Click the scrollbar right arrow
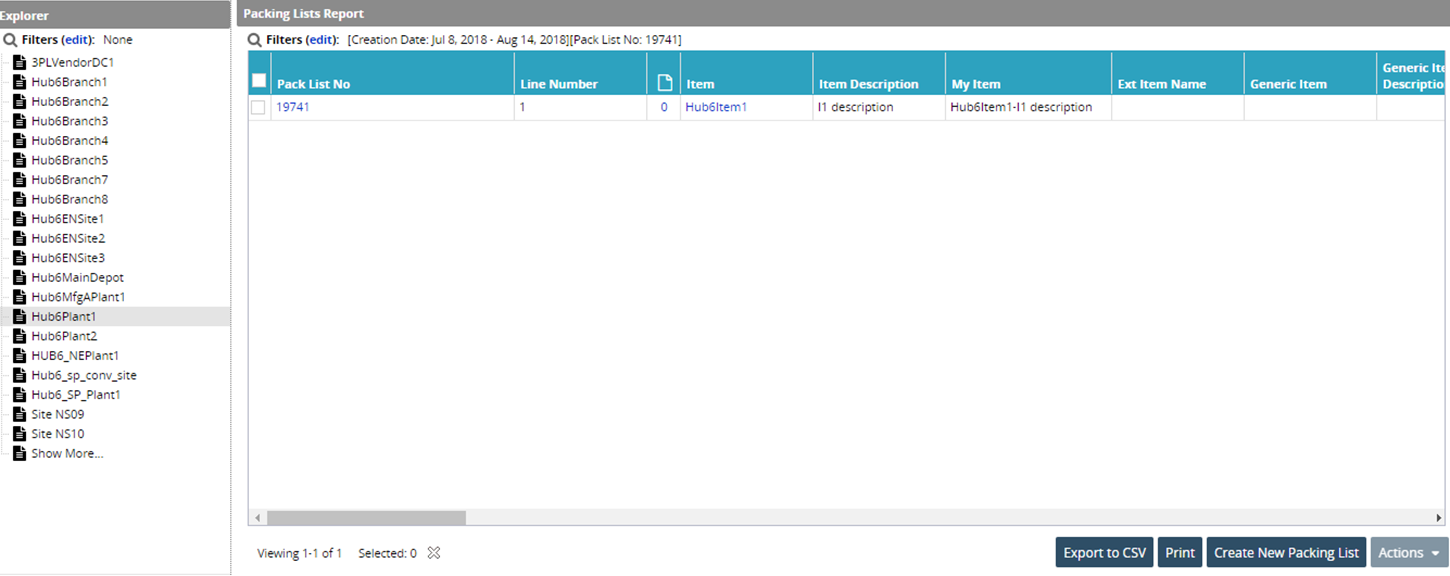Viewport: 1450px width, 576px height. coord(1439,518)
